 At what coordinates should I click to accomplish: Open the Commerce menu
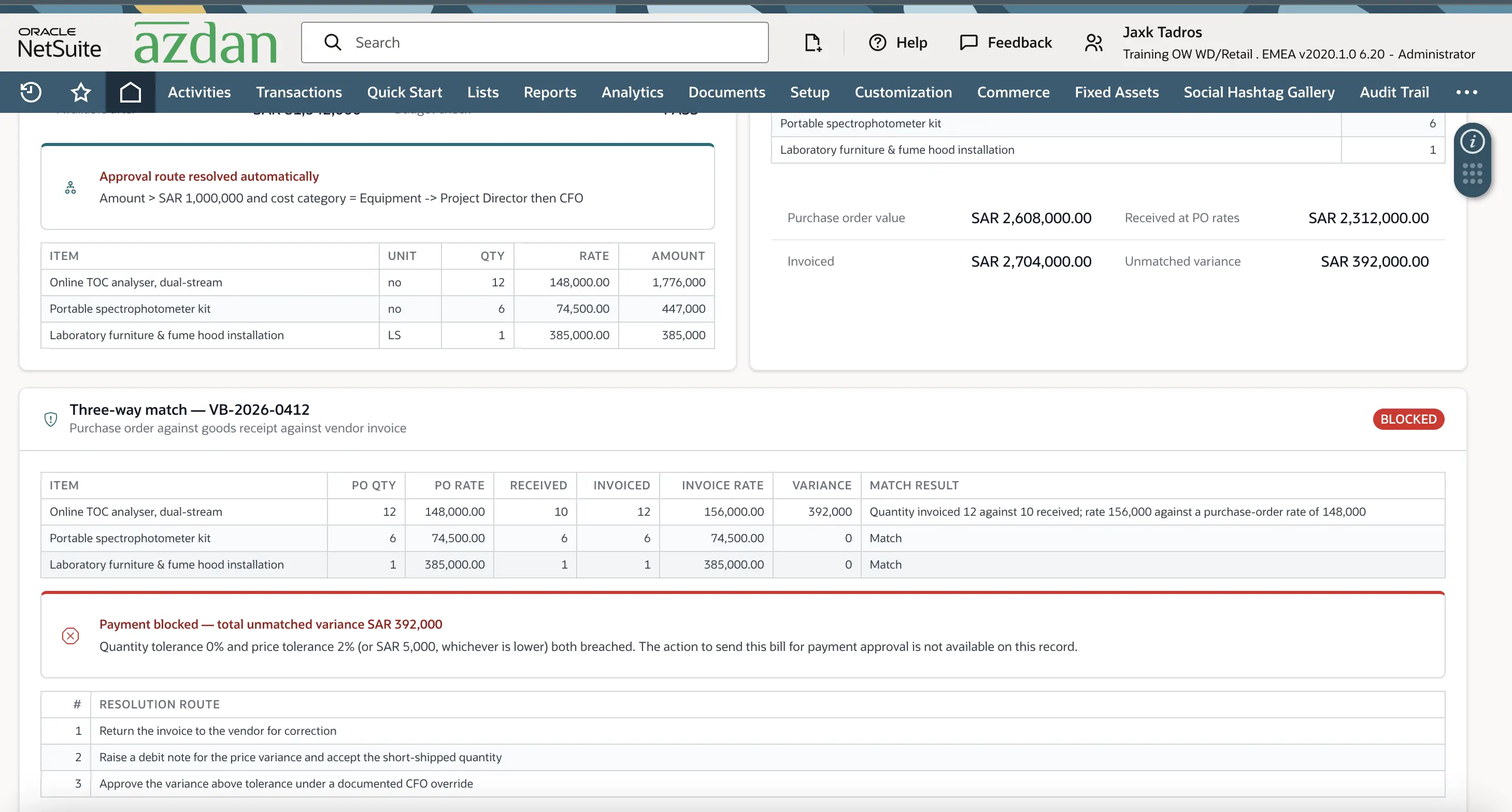pos(1013,92)
